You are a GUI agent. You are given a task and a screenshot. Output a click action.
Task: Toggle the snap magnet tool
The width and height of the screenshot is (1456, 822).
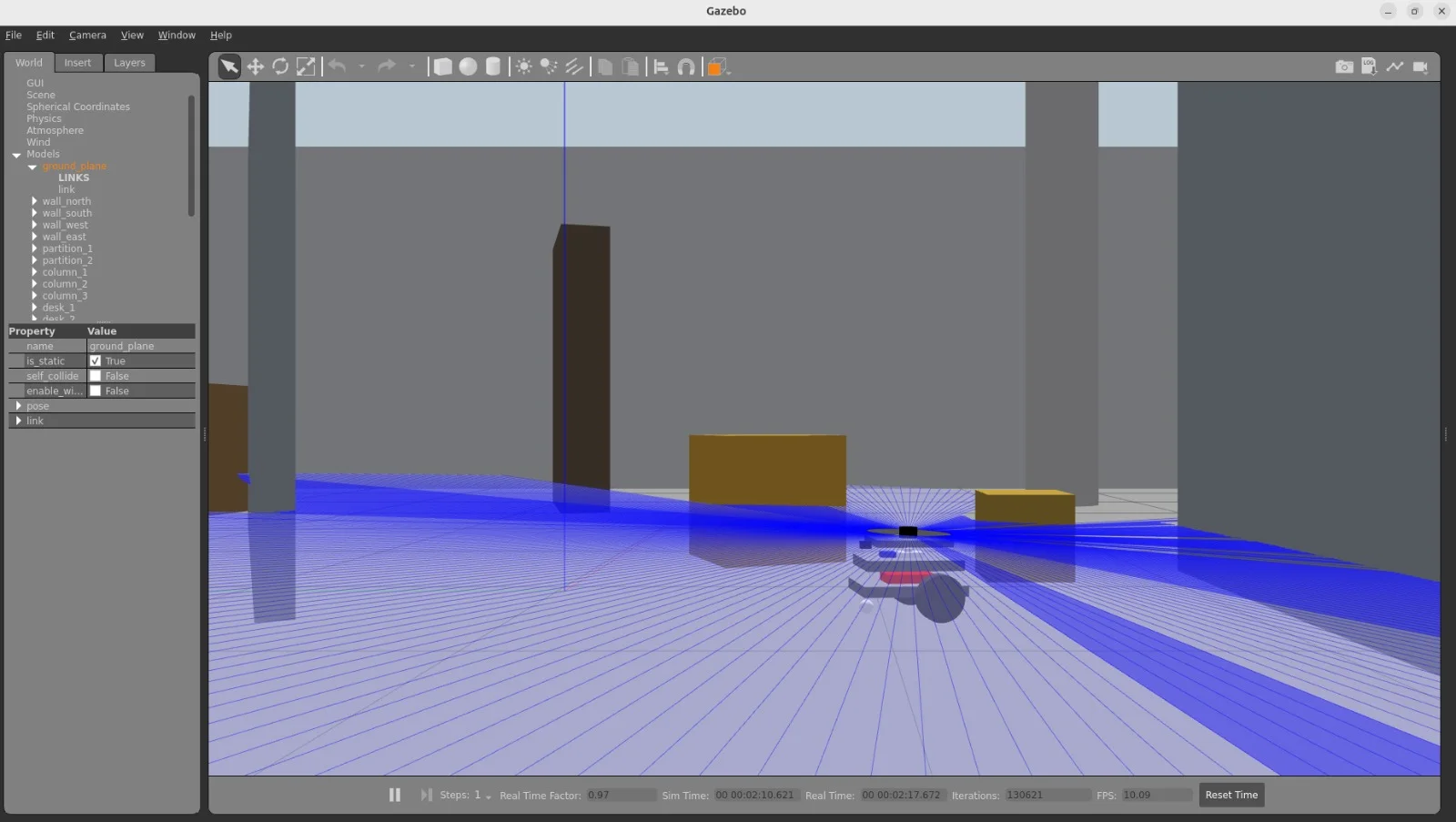(x=686, y=66)
